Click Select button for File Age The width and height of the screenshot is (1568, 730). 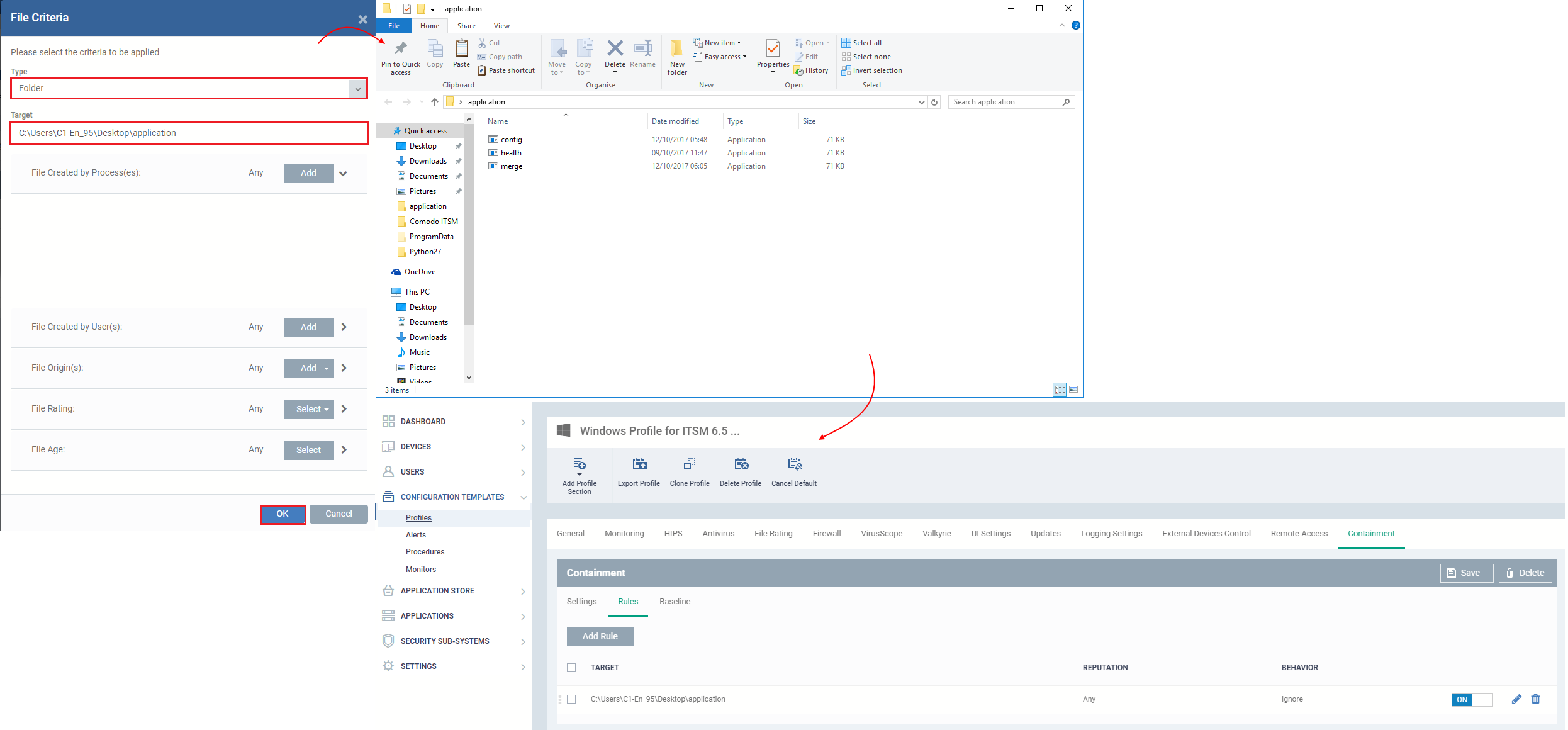[309, 450]
